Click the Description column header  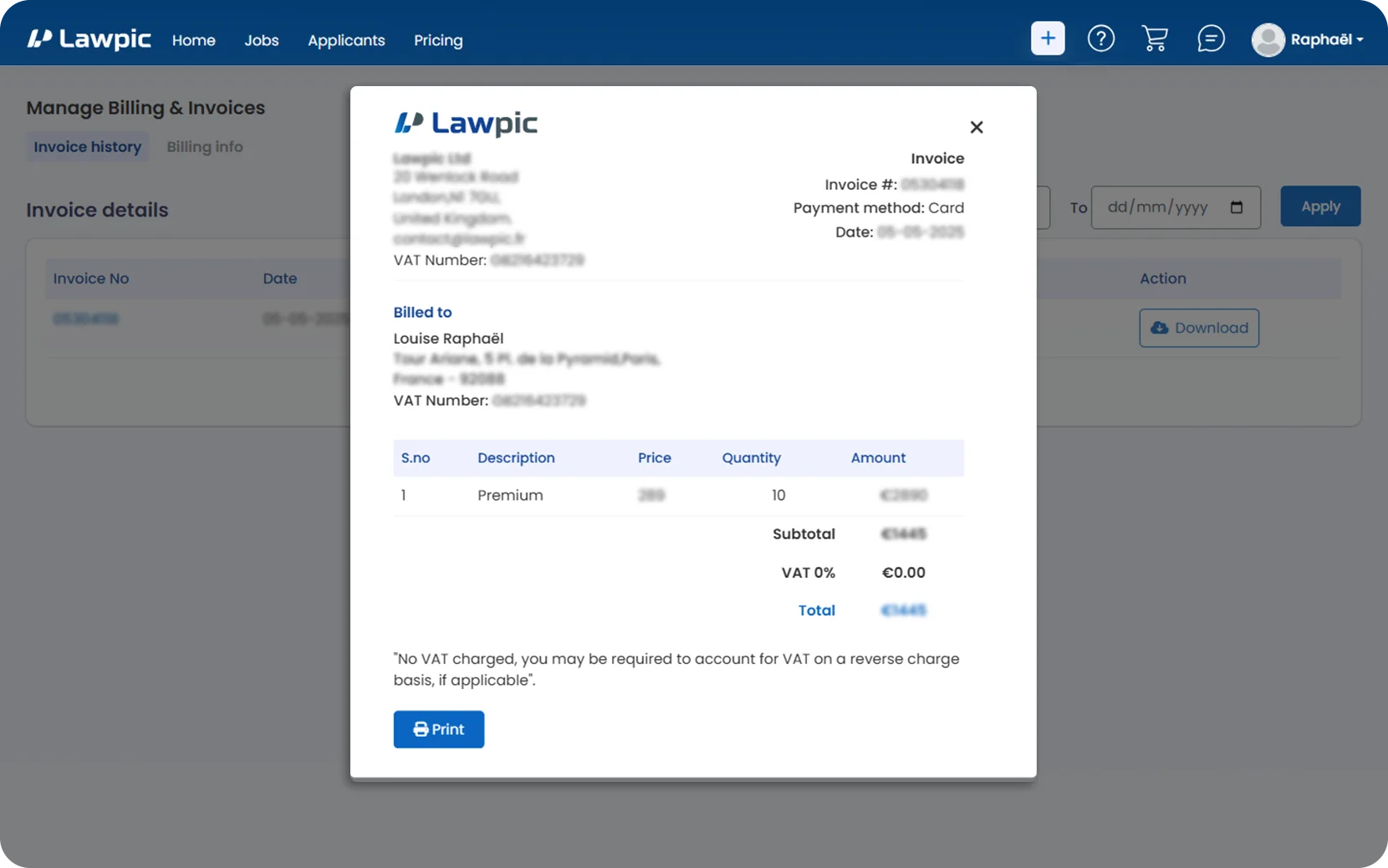pos(516,458)
